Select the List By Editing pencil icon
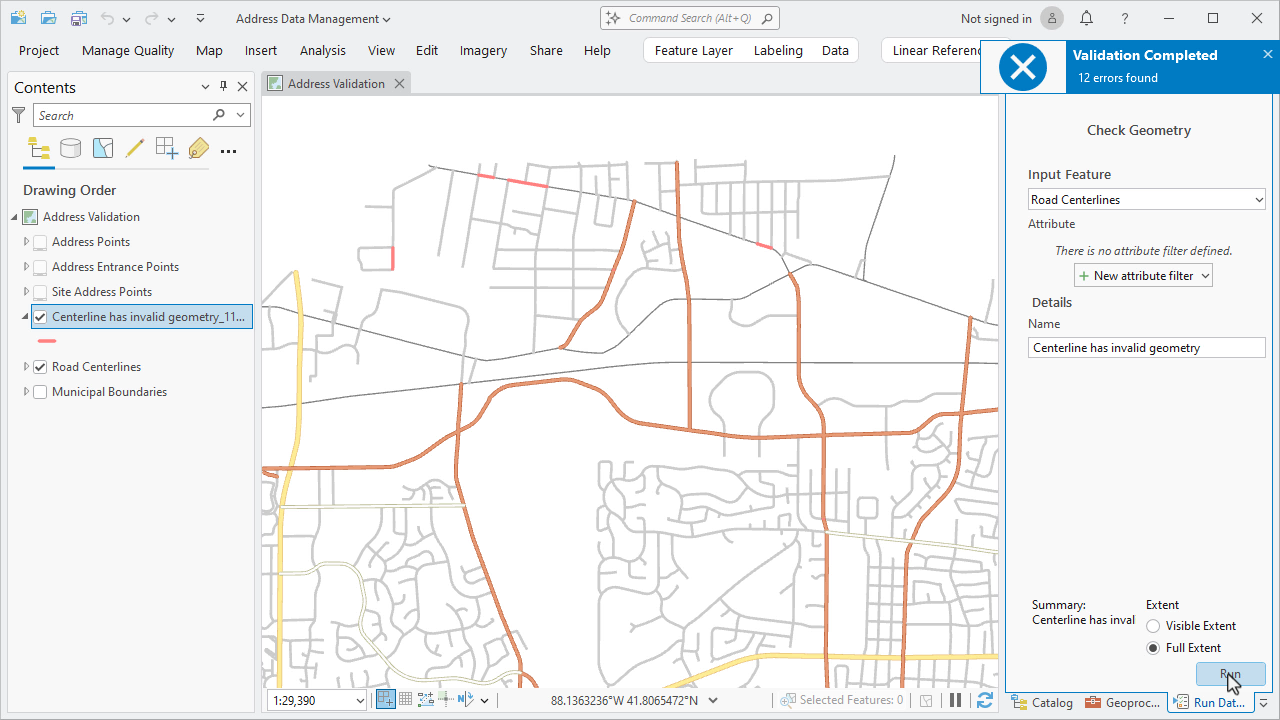This screenshot has height=720, width=1280. pyautogui.click(x=135, y=148)
